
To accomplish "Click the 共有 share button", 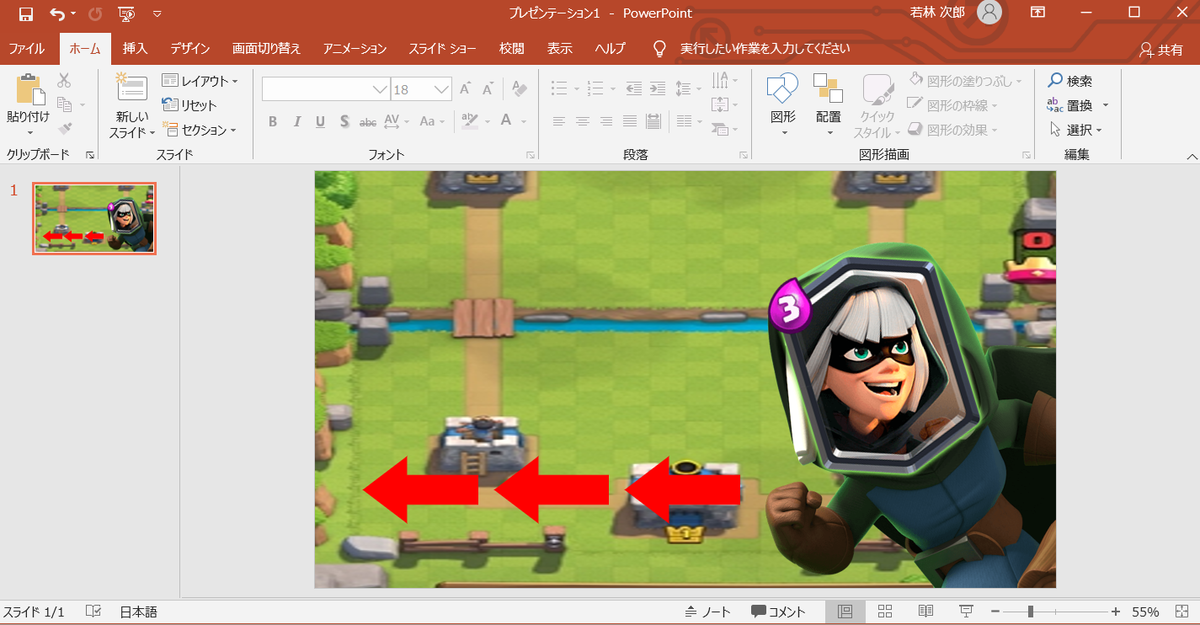I will (1160, 50).
